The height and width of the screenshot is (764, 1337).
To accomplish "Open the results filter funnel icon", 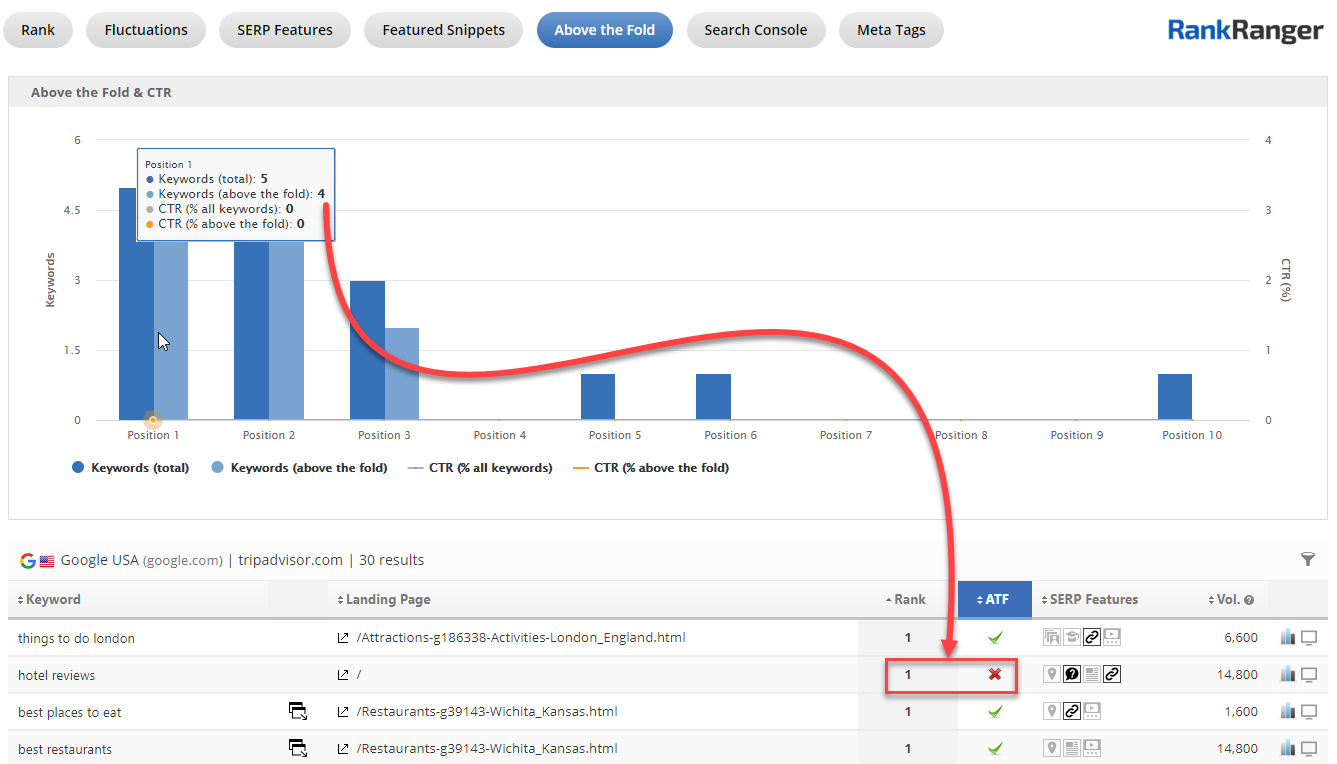I will pyautogui.click(x=1307, y=559).
